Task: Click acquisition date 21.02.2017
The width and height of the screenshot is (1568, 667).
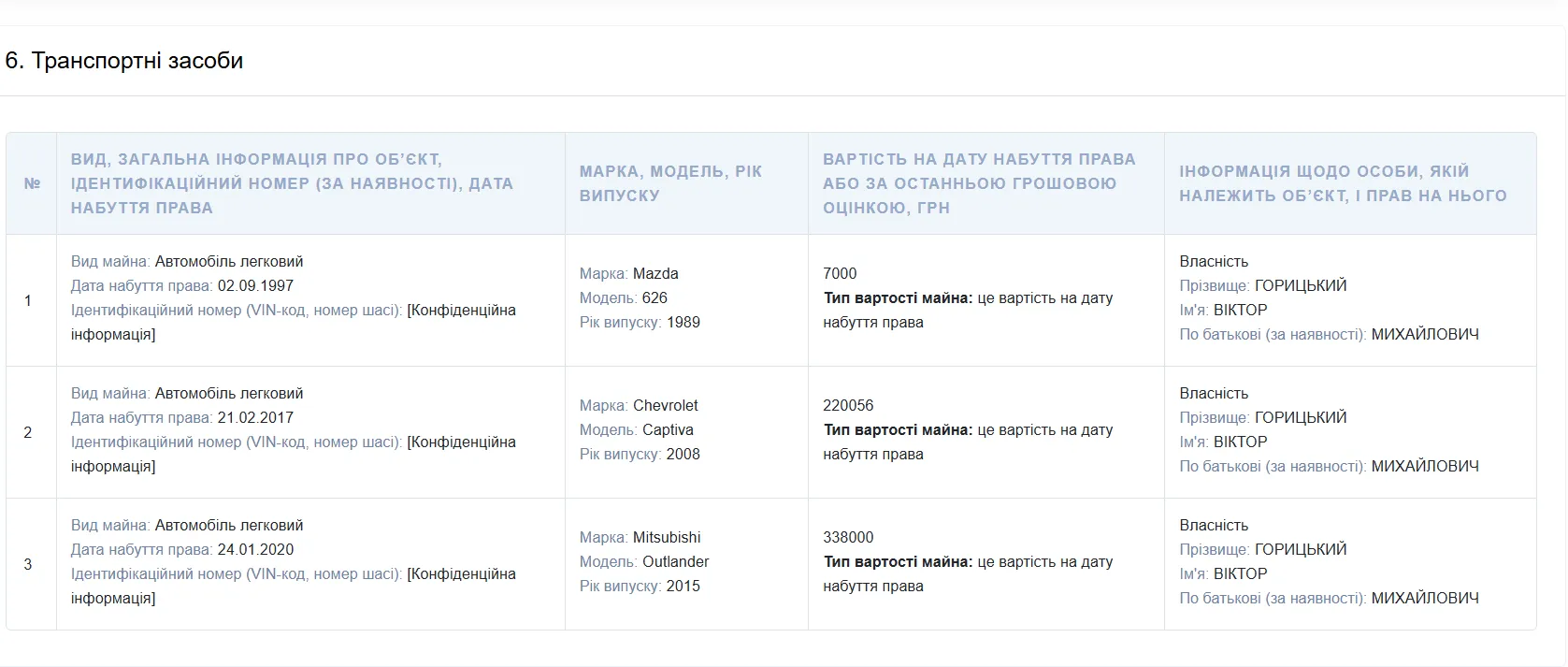Action: [x=255, y=417]
